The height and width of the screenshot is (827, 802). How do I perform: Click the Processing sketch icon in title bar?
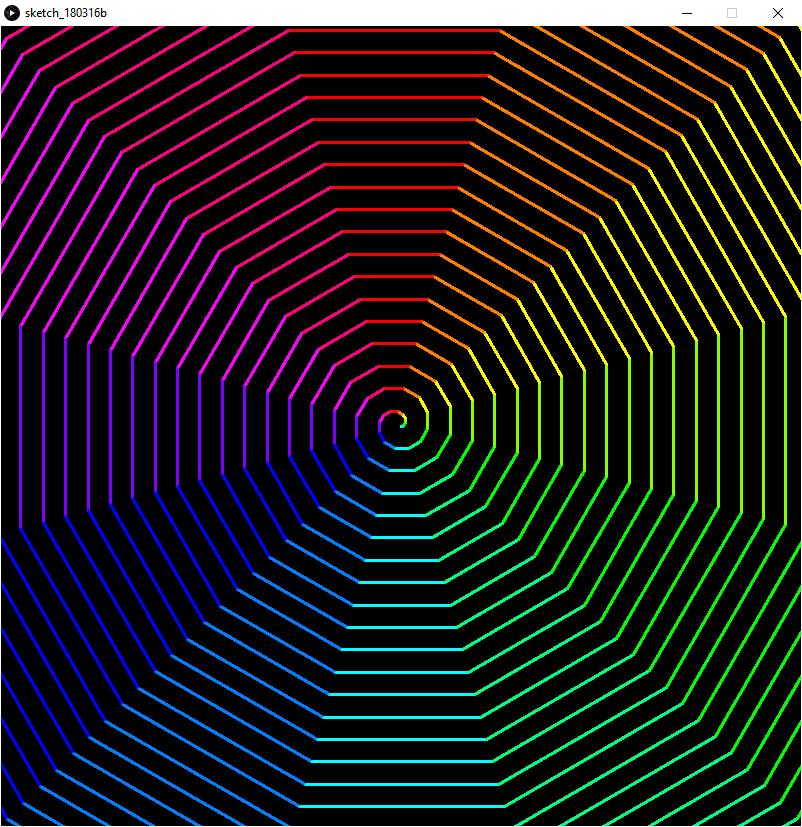coord(12,13)
